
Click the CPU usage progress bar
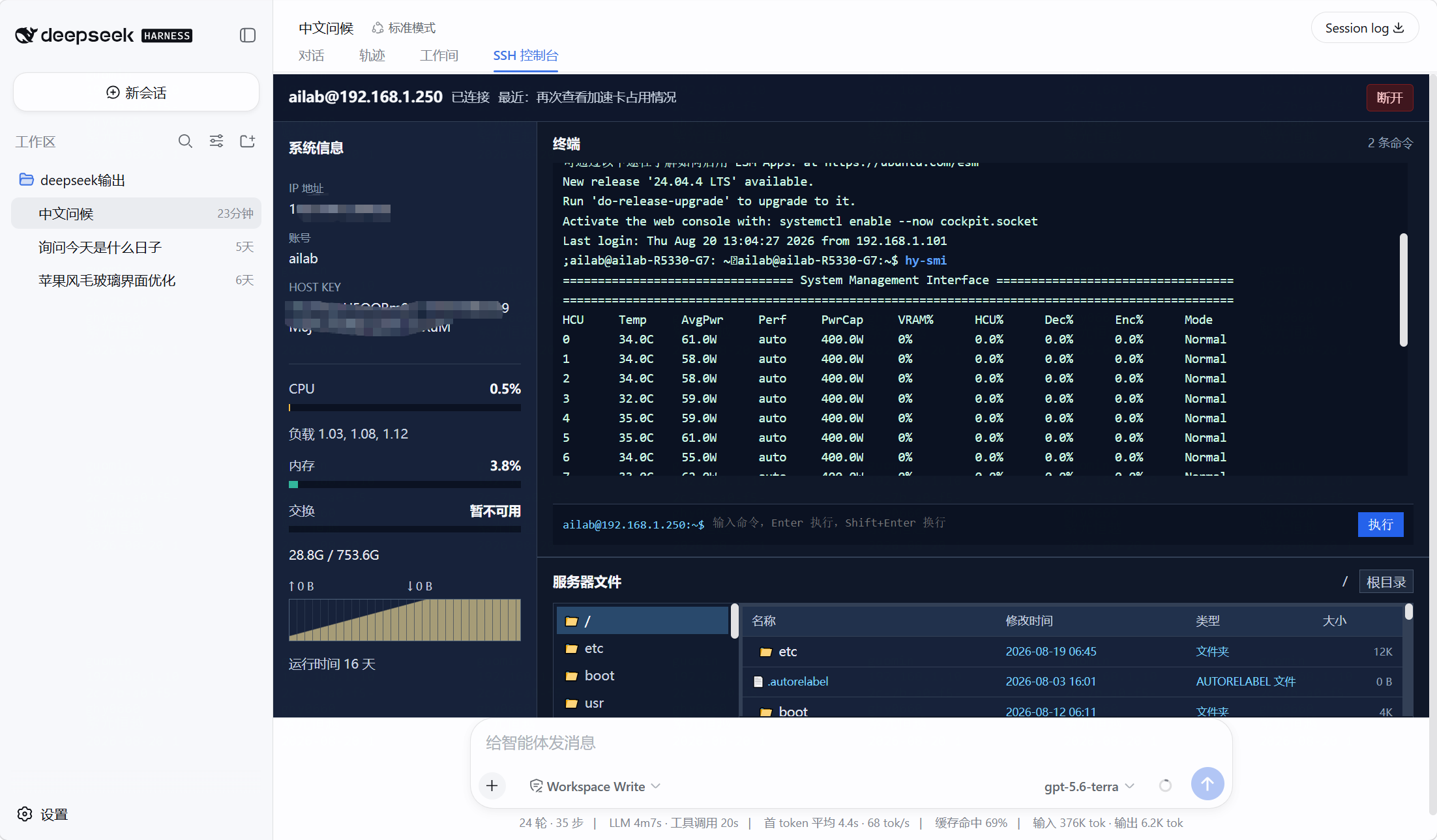404,408
